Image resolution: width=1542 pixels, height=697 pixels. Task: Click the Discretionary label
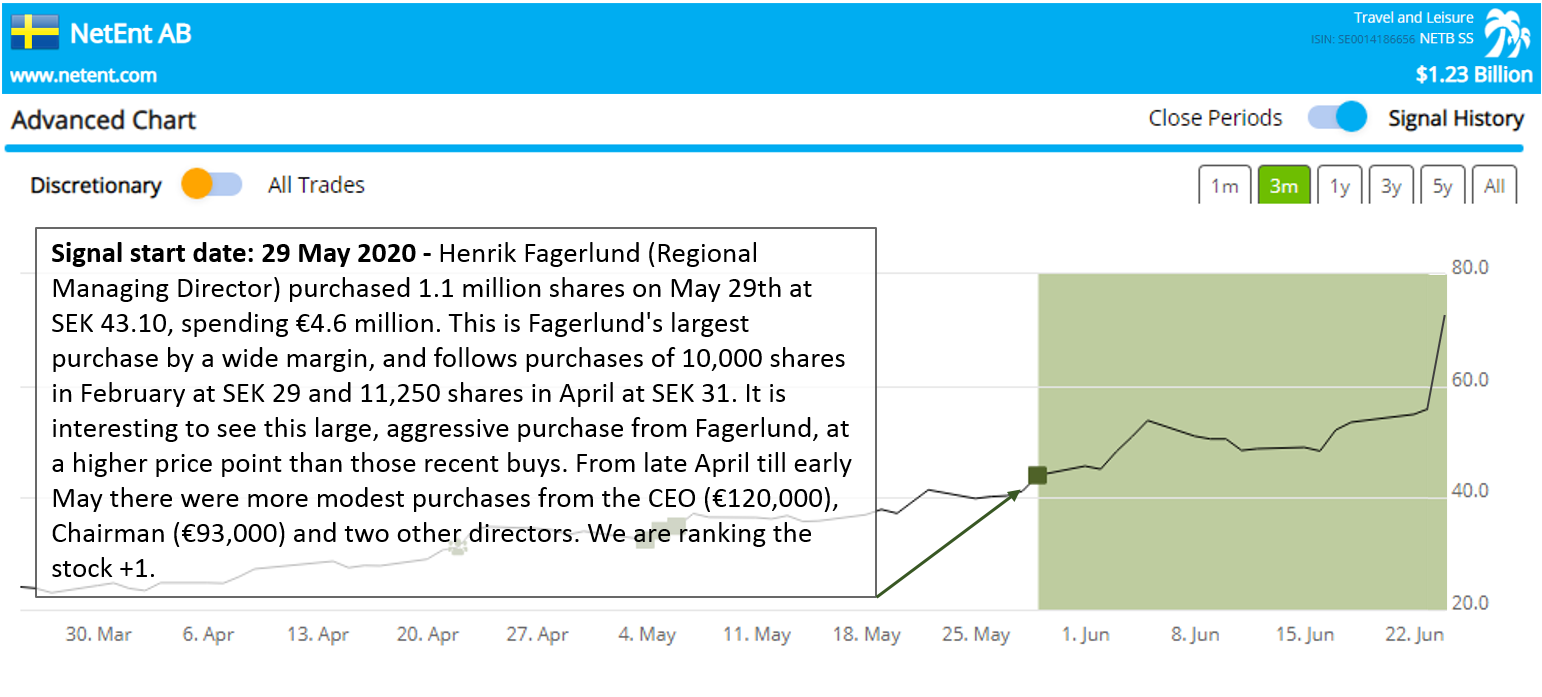(x=95, y=185)
